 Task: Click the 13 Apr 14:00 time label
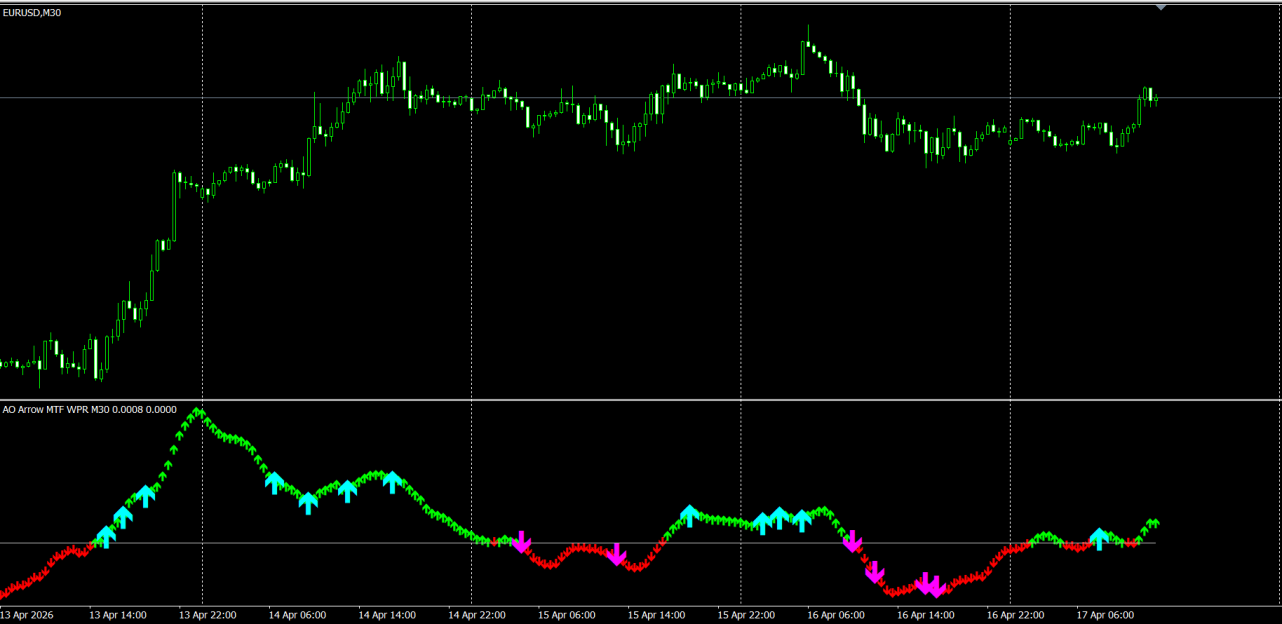pyautogui.click(x=118, y=615)
